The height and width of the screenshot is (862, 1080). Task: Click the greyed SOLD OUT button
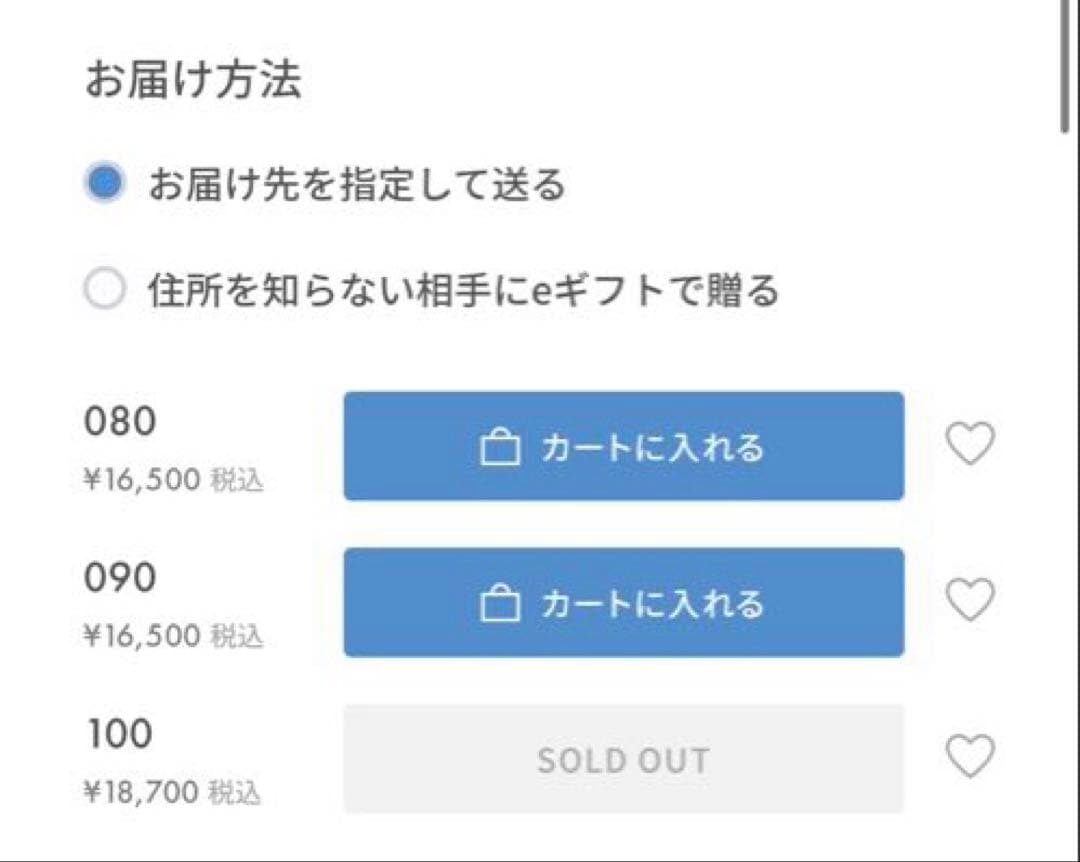coord(623,760)
